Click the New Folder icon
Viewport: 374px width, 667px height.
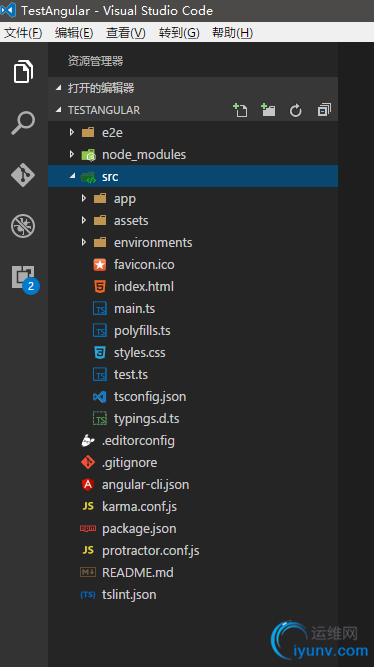[268, 110]
